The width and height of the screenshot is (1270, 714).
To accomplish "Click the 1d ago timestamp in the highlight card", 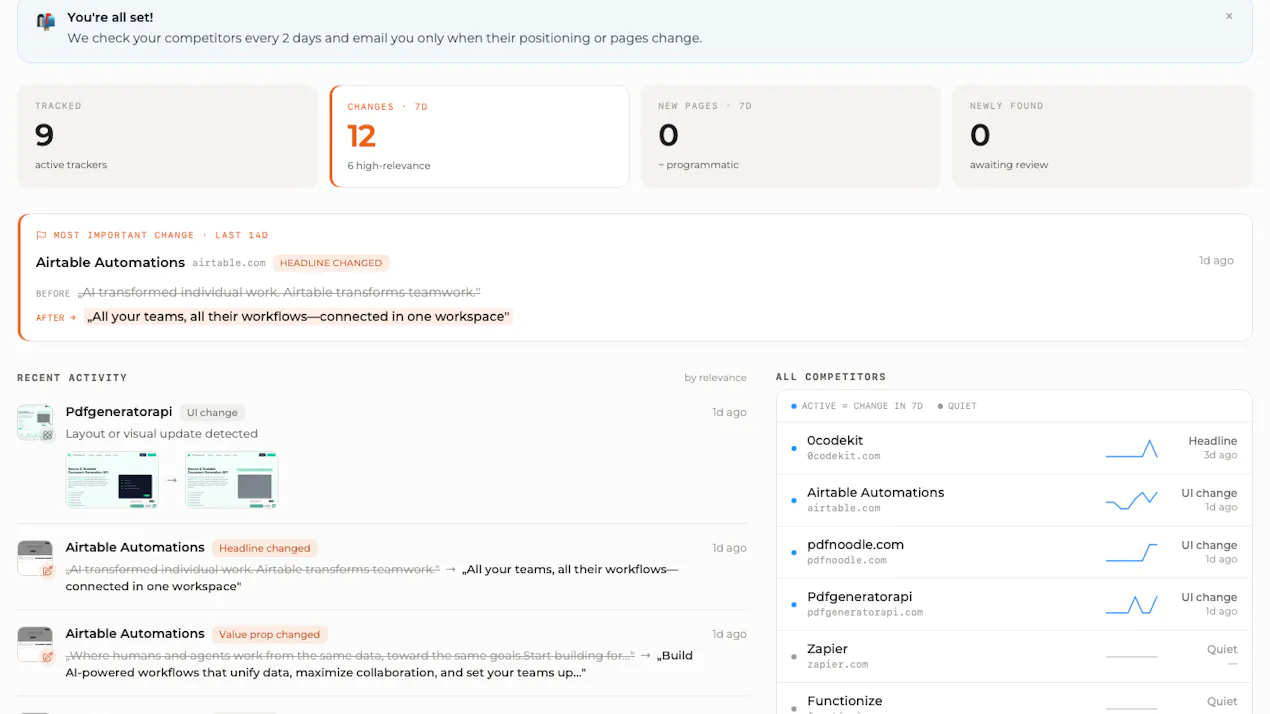I will click(x=1216, y=260).
